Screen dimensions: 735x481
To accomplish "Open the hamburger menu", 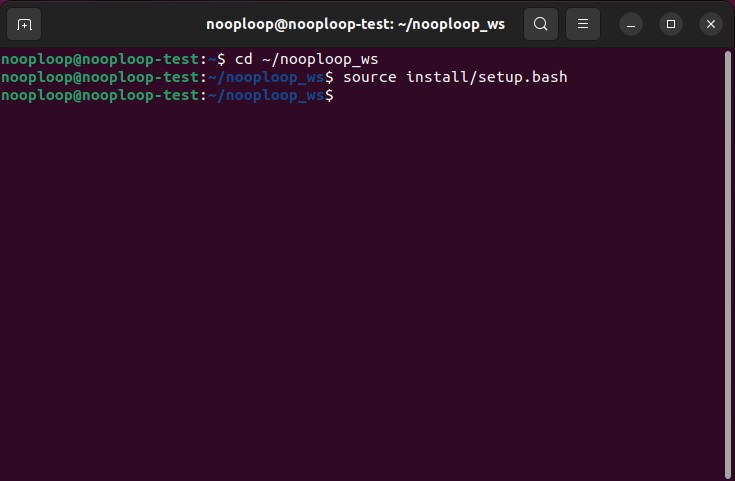I will 583,24.
